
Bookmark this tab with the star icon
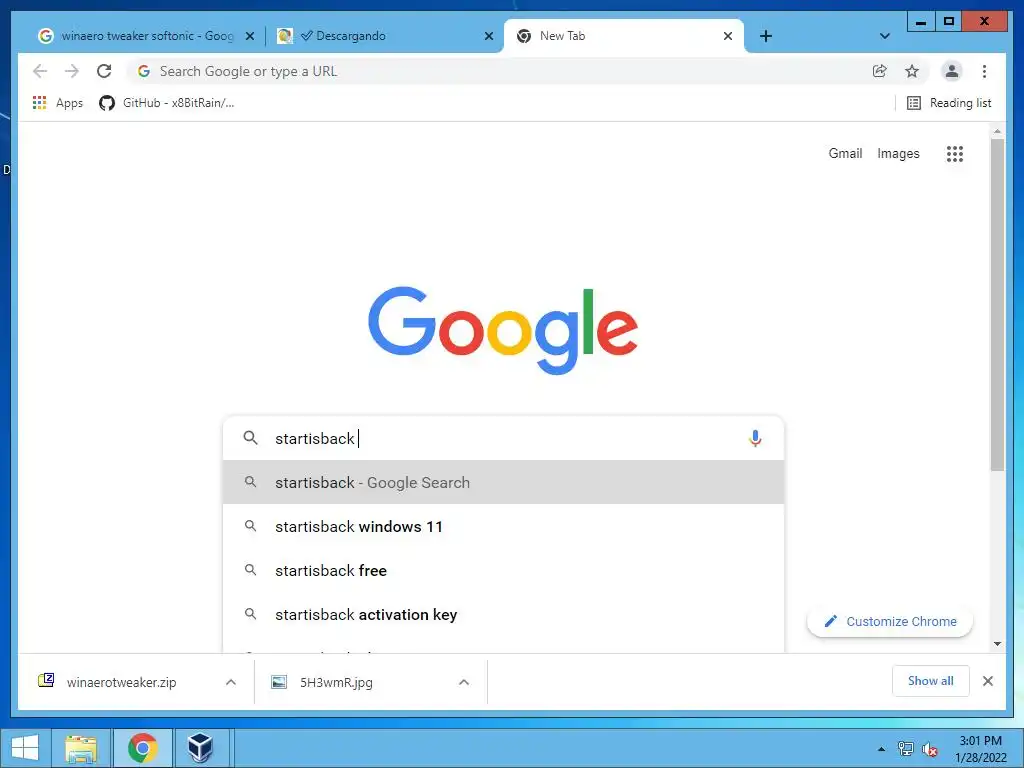point(912,71)
